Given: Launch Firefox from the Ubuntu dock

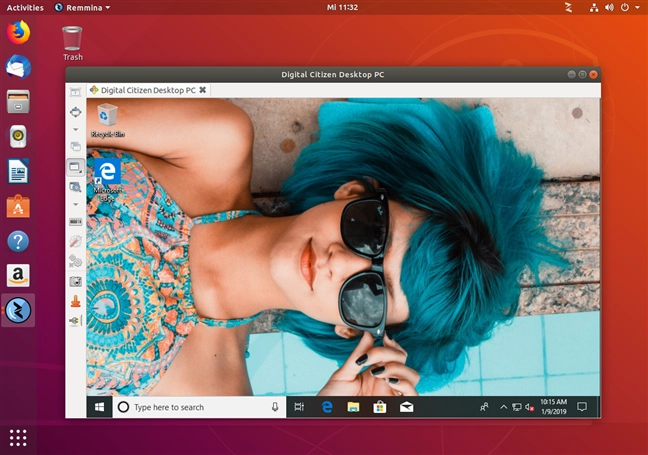Looking at the screenshot, I should point(18,32).
